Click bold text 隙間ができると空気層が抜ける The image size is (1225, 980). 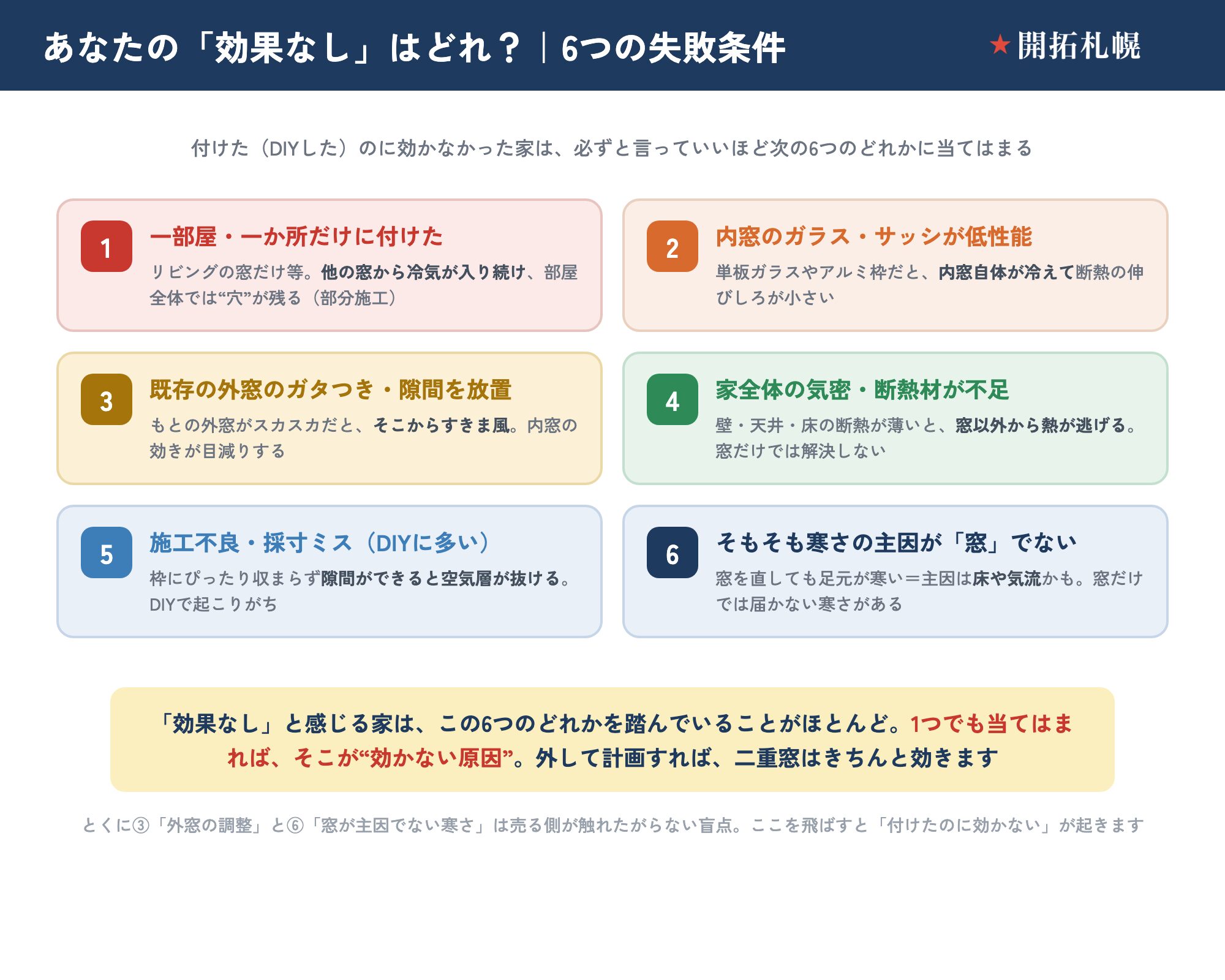point(441,578)
